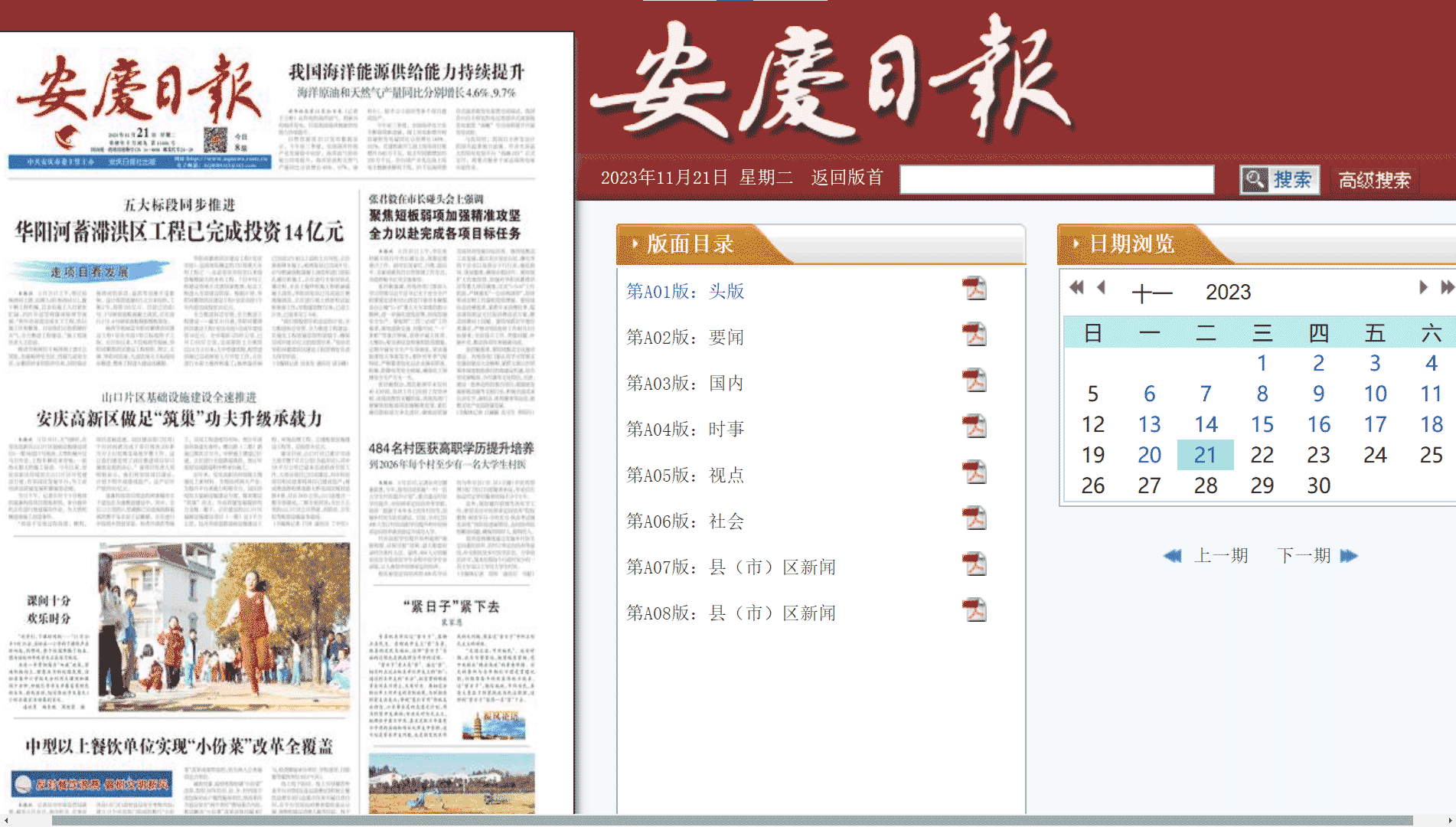Viewport: 1456px width, 827px height.
Task: Go to 下一期 next issue
Action: point(1304,556)
